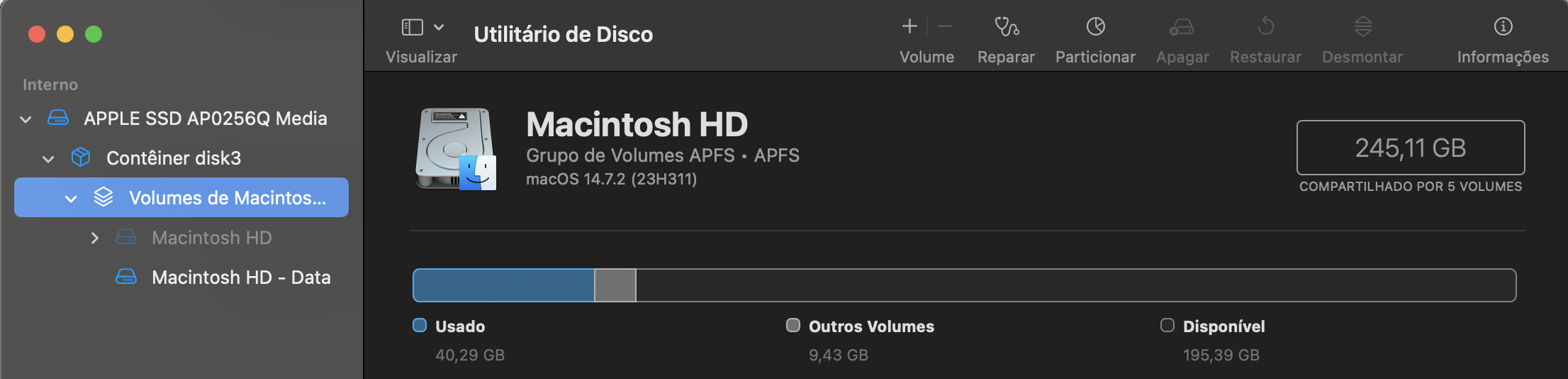Click the Usado blue legend swatch

pos(420,325)
